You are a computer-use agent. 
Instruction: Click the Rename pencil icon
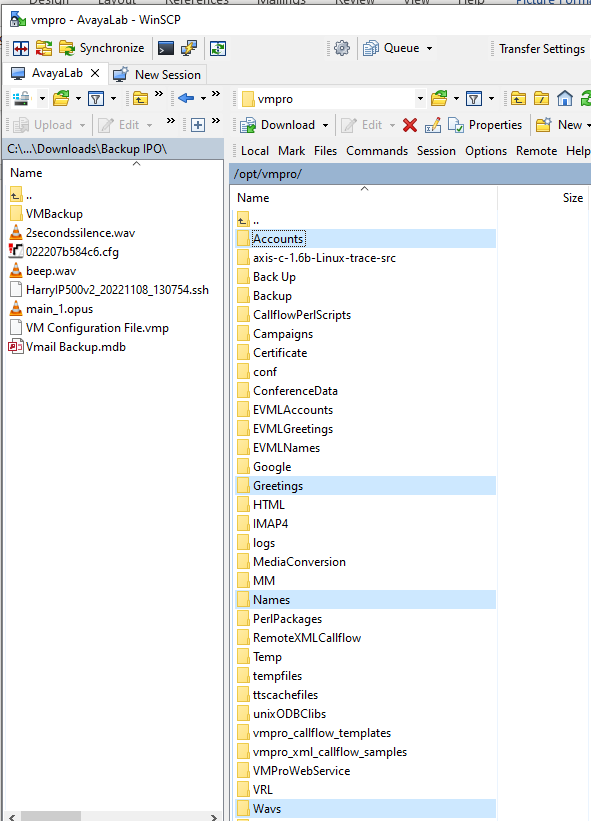point(433,125)
